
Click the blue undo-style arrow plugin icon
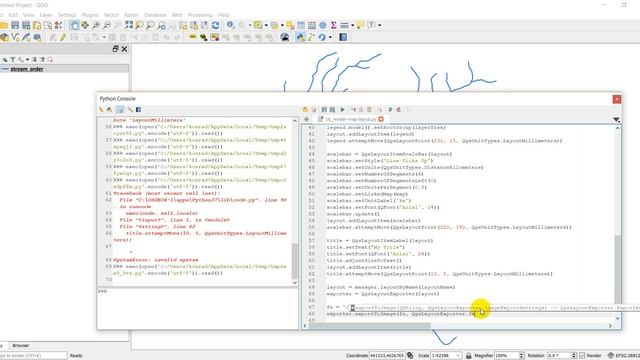(x=322, y=38)
